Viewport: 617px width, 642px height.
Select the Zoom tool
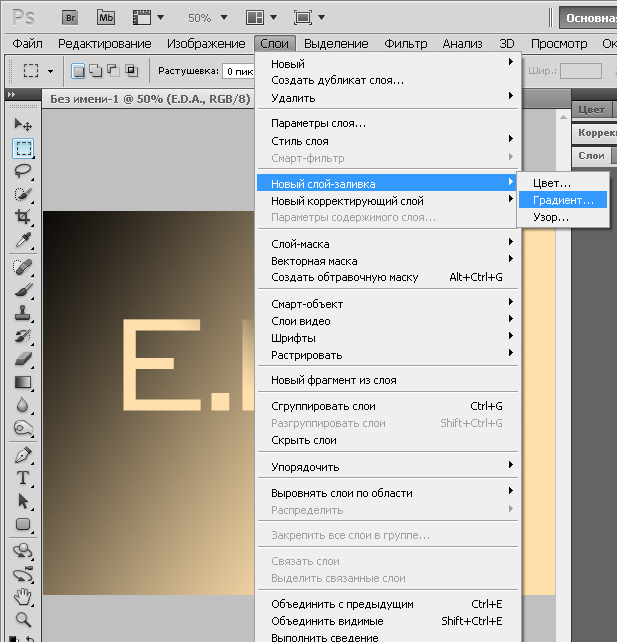click(x=23, y=620)
